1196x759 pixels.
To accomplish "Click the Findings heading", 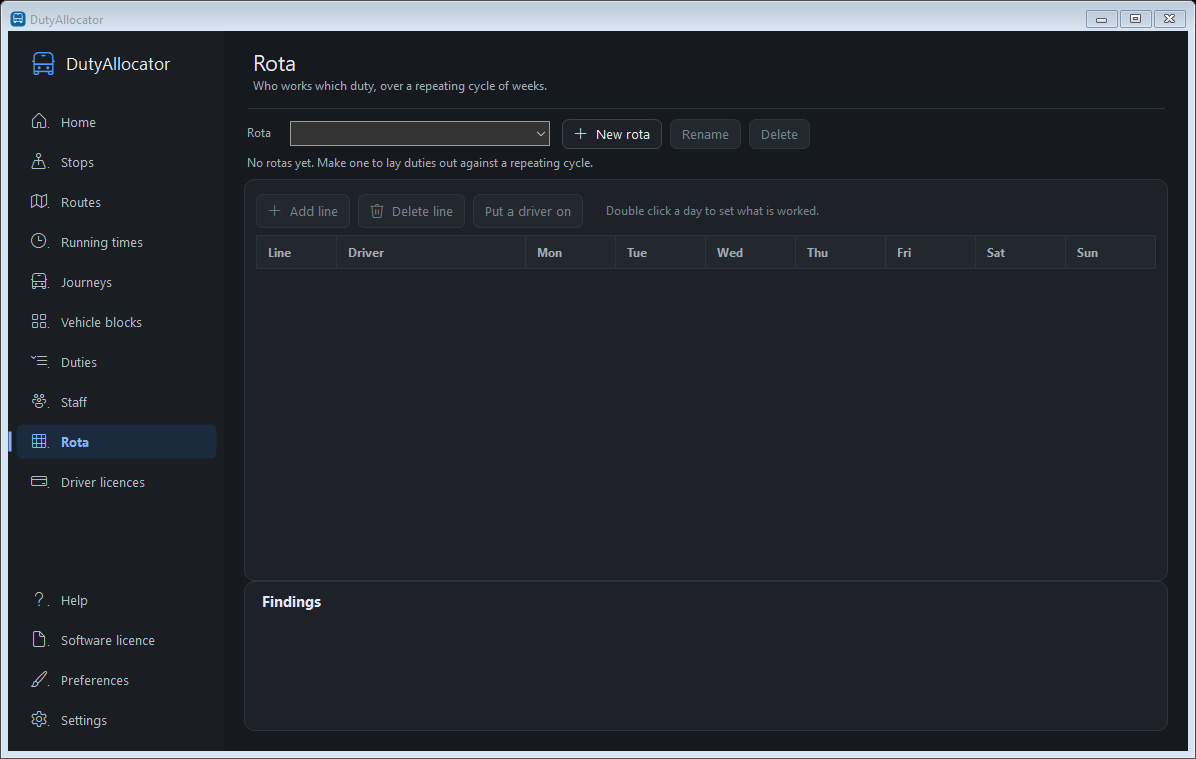I will click(291, 602).
